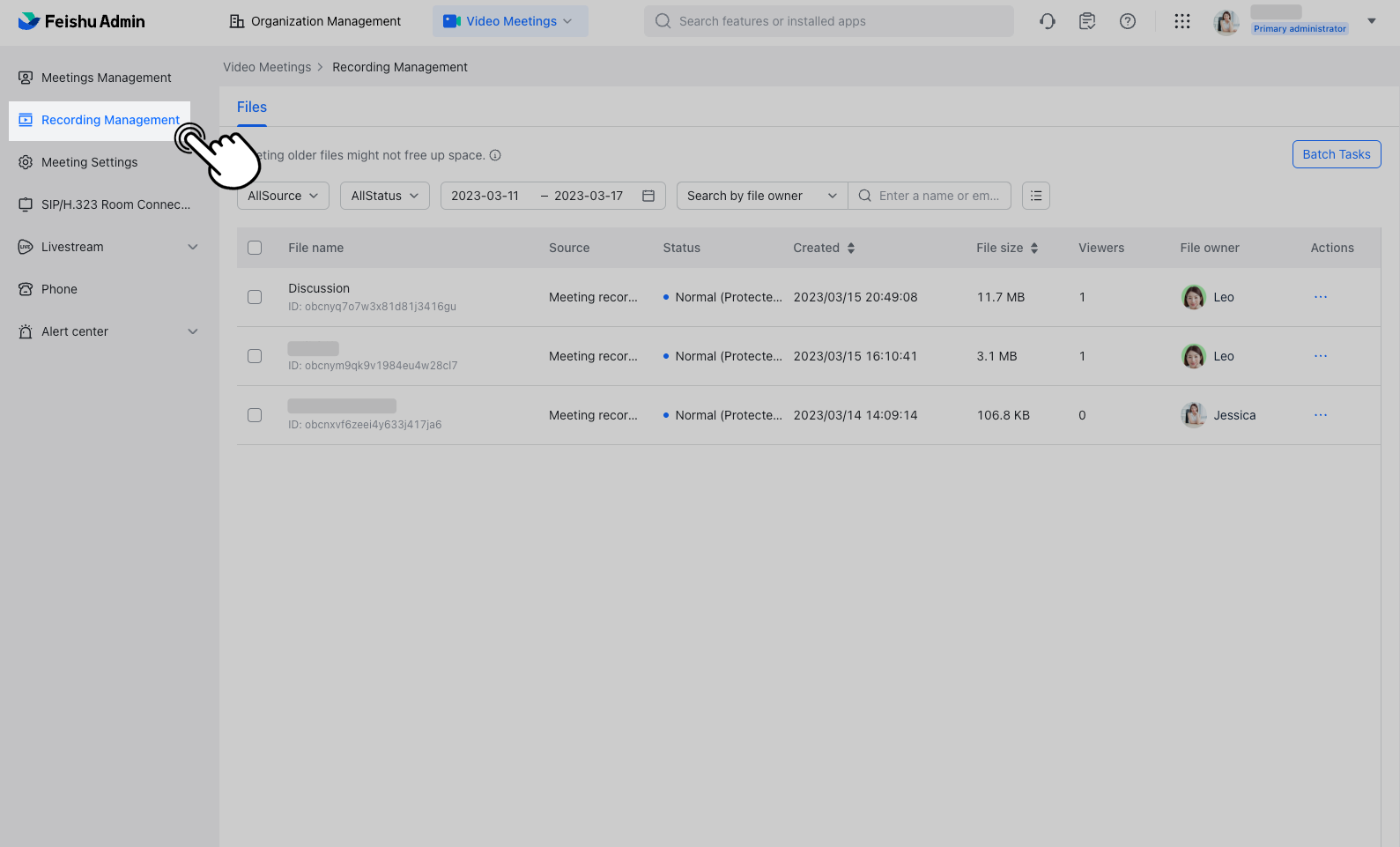The image size is (1400, 847).
Task: Click the Alert center siren icon
Action: click(26, 331)
